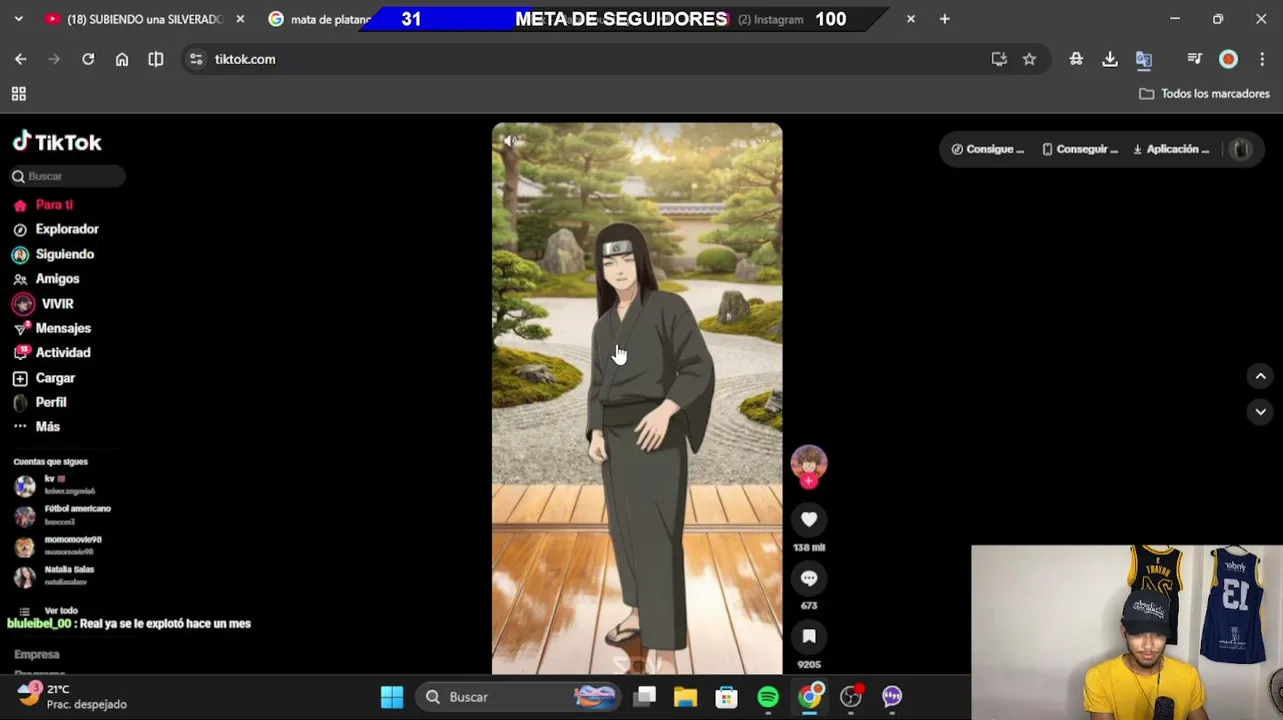1283x720 pixels.
Task: Open the followed account kv
Action: [56, 485]
